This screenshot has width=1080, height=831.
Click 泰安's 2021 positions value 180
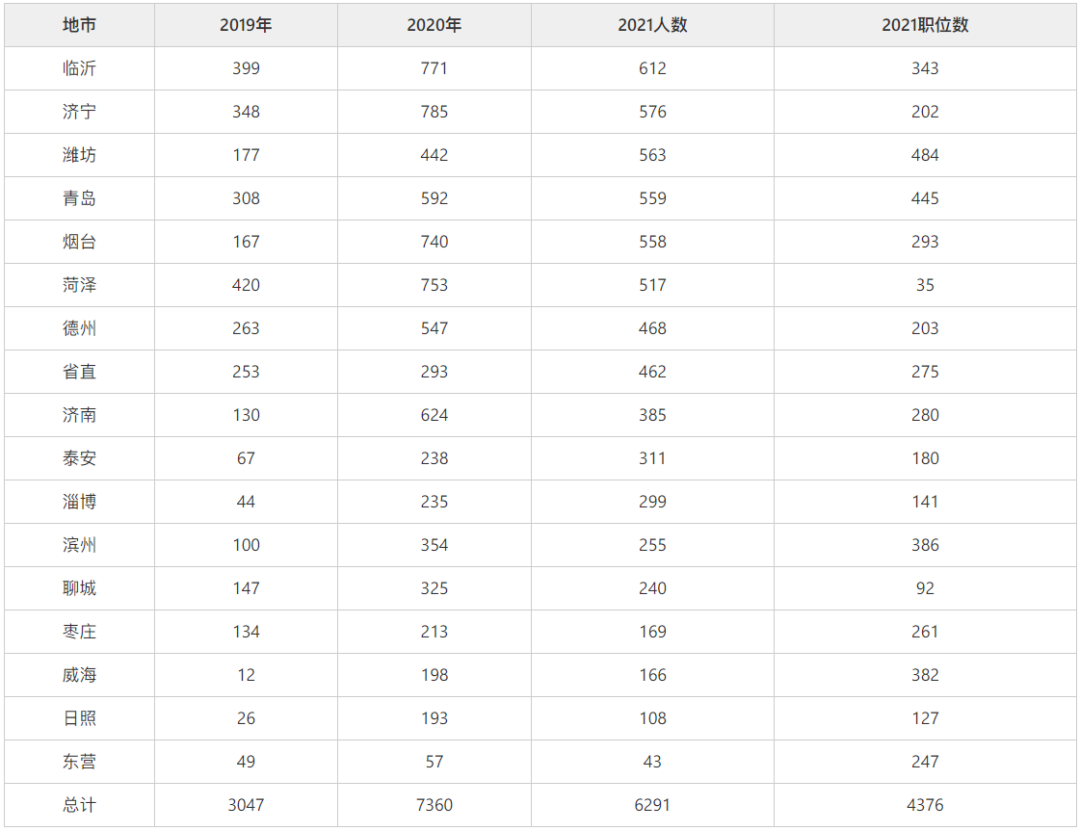click(925, 459)
